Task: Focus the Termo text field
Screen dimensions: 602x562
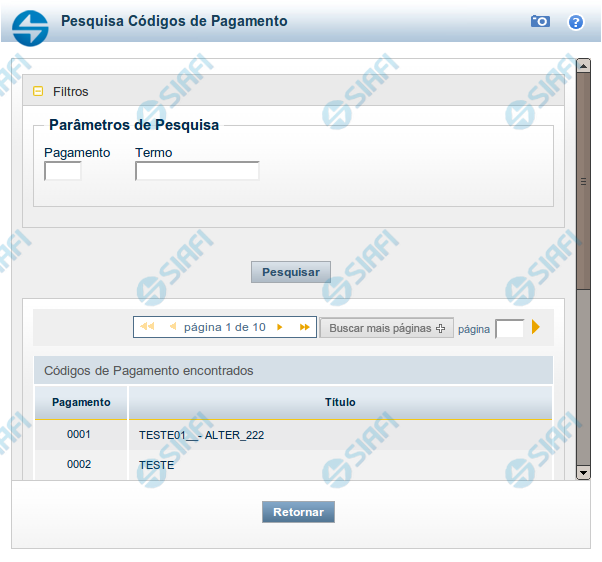Action: (197, 171)
